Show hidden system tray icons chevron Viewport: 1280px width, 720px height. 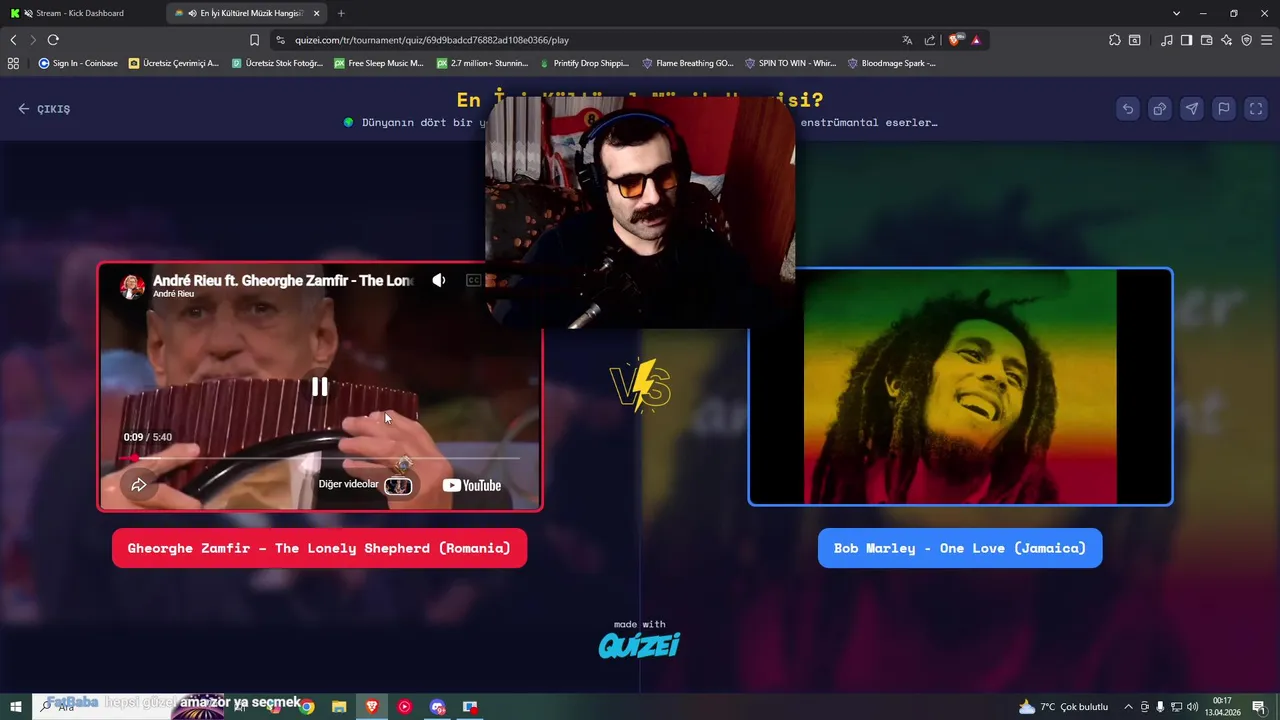[x=1128, y=707]
